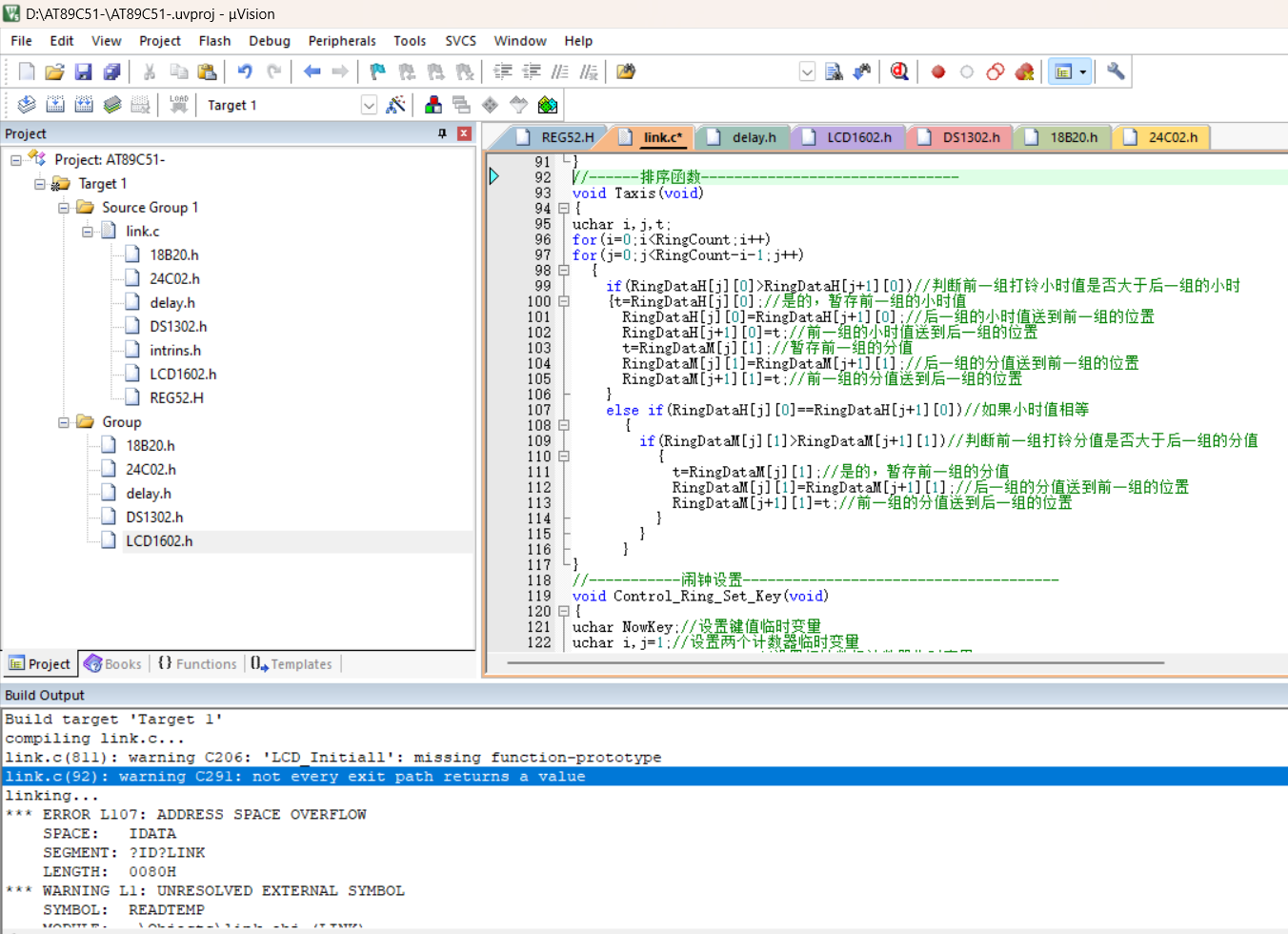1288x934 pixels.
Task: Start or stop the debug session
Action: [899, 71]
